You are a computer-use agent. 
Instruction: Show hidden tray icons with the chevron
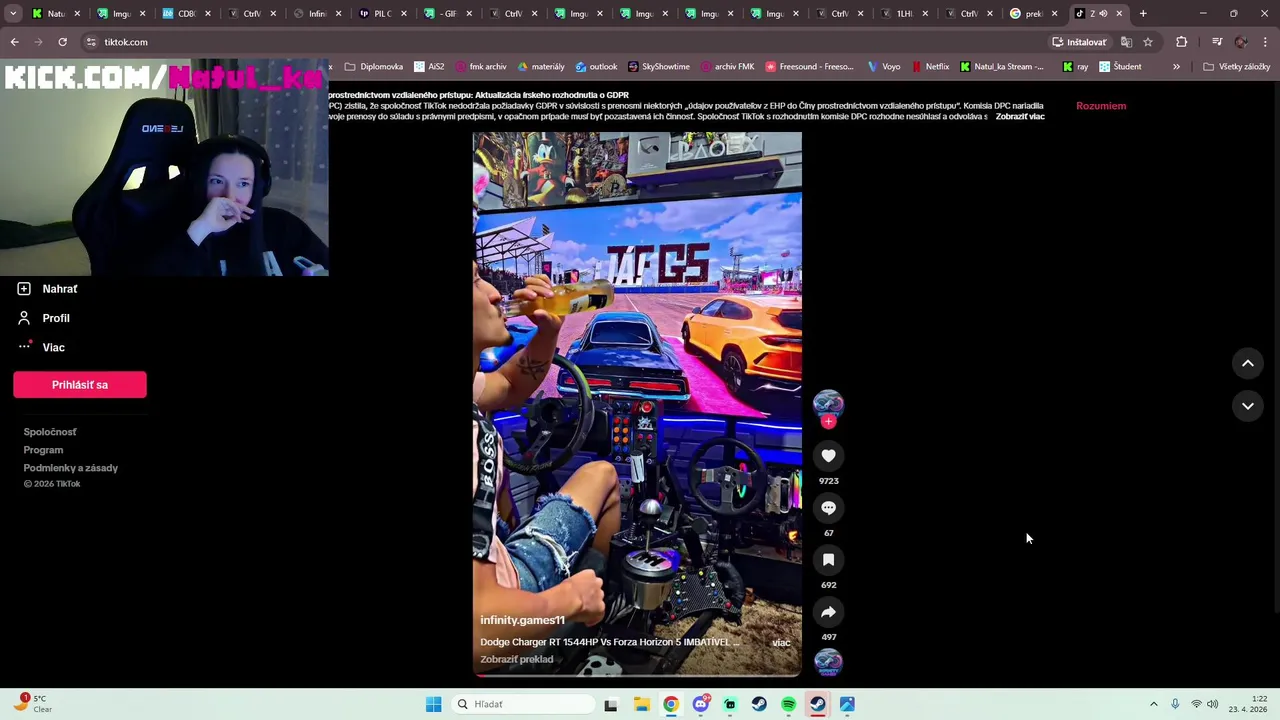pyautogui.click(x=1153, y=704)
